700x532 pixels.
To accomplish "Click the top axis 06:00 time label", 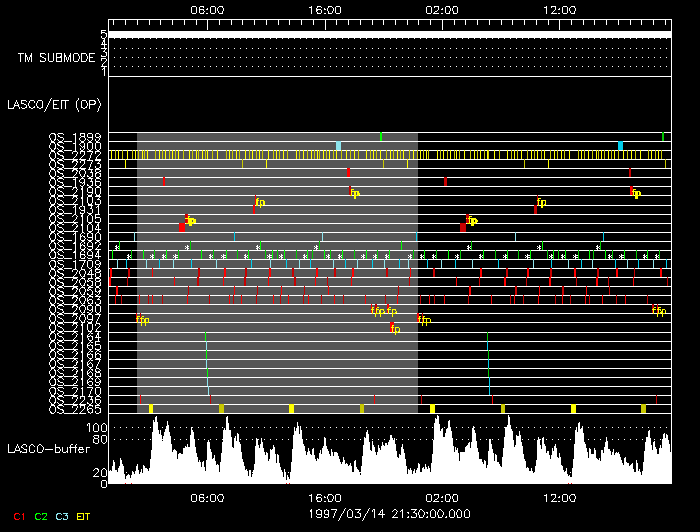I will 206,9.
